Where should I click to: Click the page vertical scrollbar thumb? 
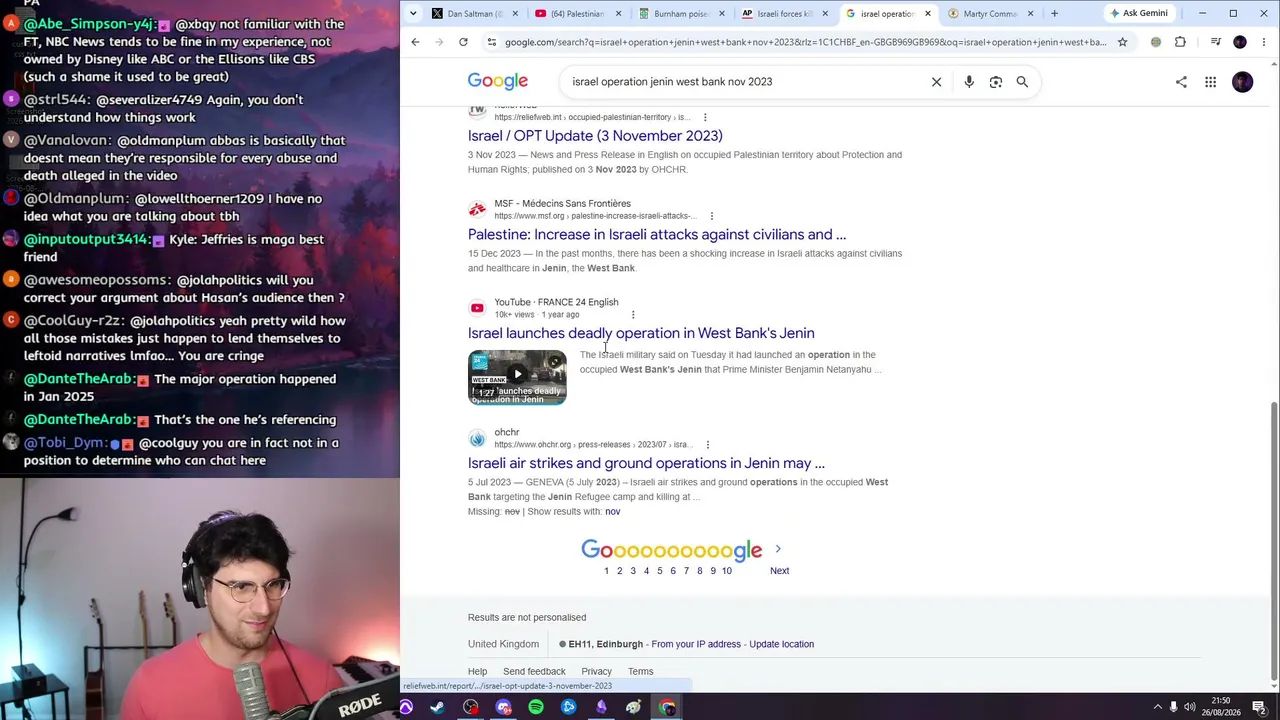pos(1274,543)
